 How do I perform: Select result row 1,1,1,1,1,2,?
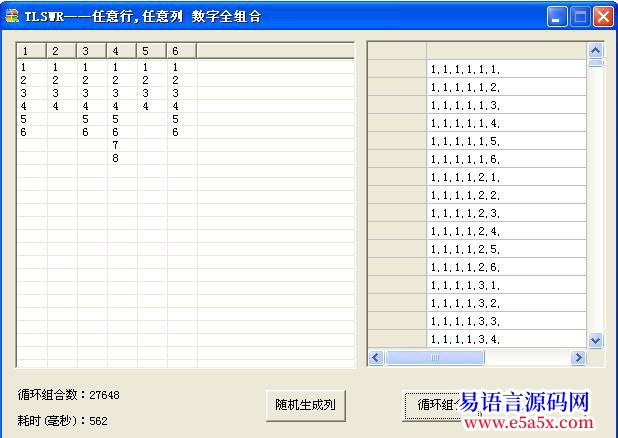click(x=506, y=87)
